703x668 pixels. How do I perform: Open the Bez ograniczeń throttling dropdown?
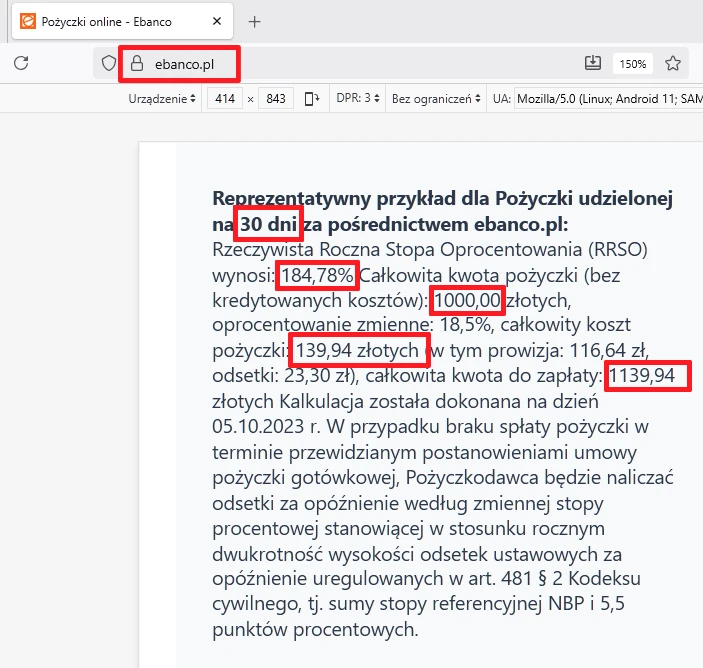click(x=436, y=99)
